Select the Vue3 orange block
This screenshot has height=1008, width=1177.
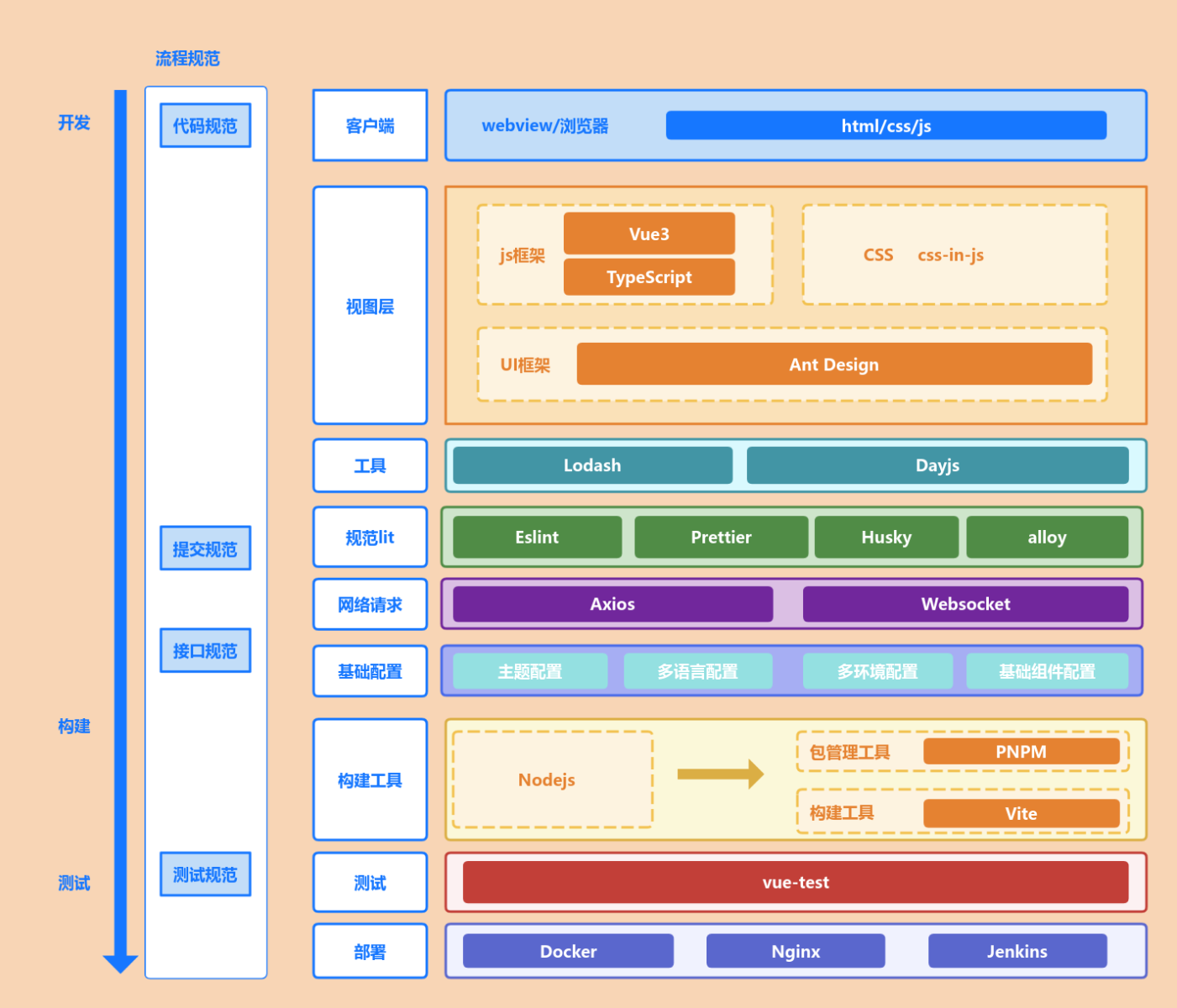(649, 234)
